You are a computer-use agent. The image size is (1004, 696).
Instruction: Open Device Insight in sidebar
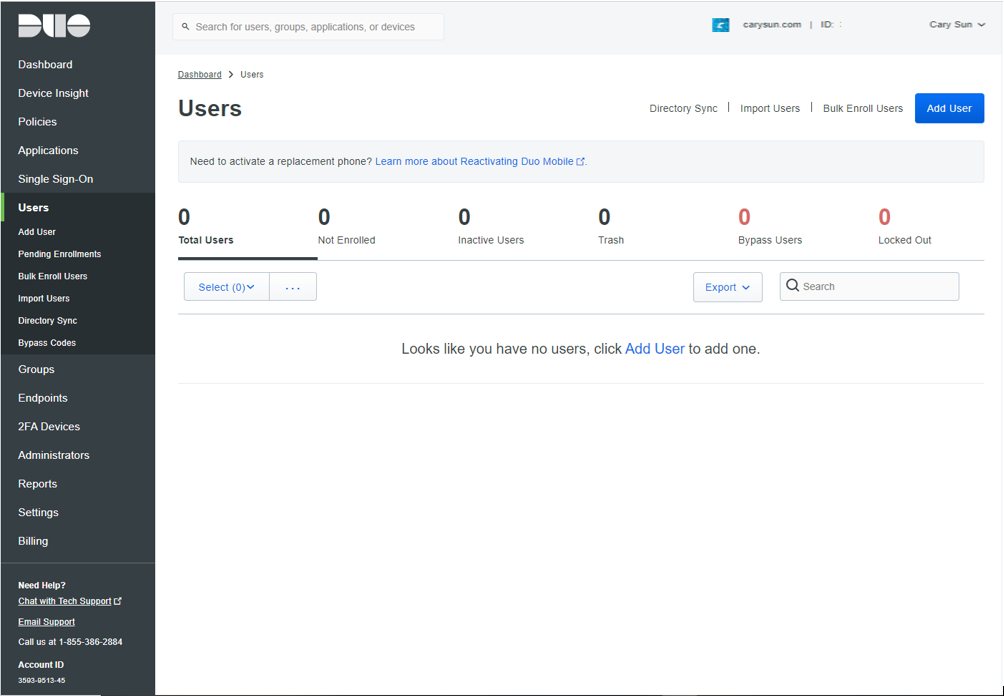point(53,93)
